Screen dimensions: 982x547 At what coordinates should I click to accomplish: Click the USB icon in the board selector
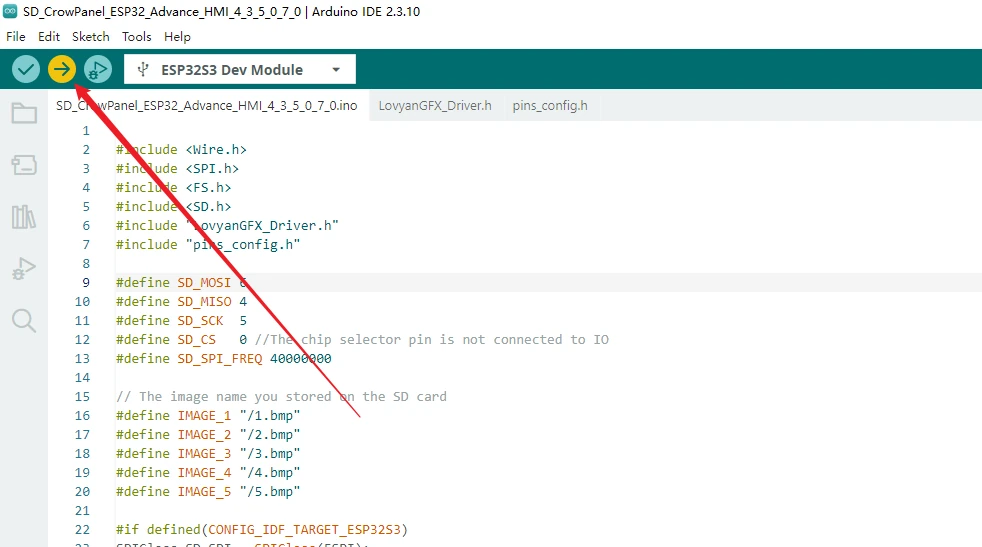pos(143,69)
